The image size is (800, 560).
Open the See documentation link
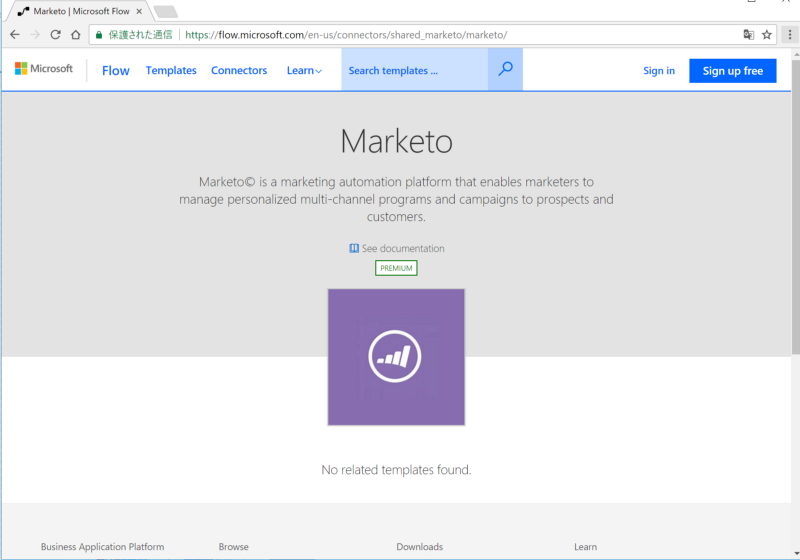click(x=403, y=248)
